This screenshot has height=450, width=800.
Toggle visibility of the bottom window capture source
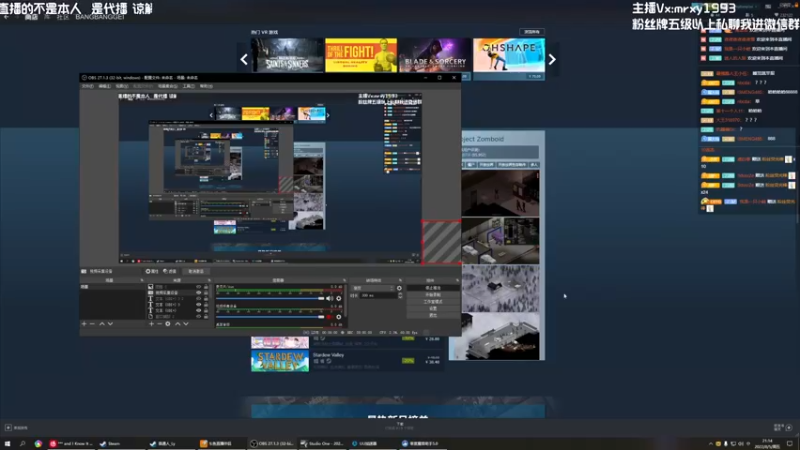click(198, 316)
